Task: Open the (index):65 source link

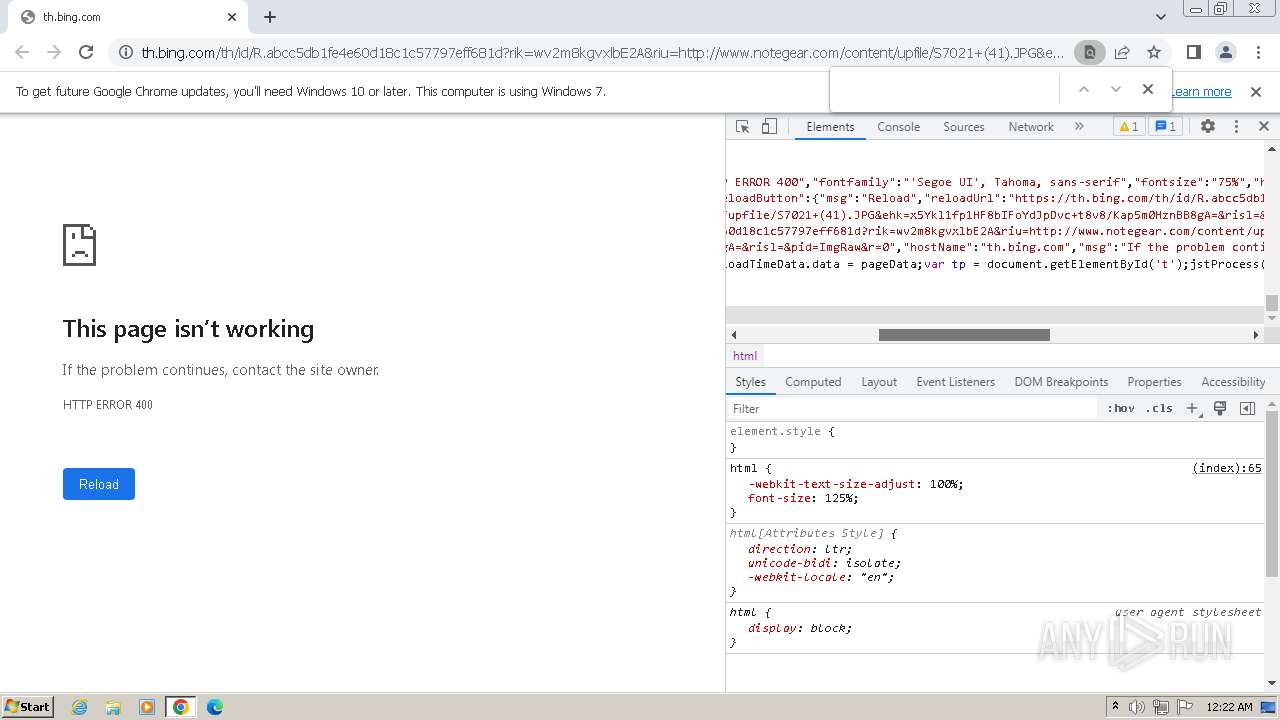Action: tap(1227, 468)
